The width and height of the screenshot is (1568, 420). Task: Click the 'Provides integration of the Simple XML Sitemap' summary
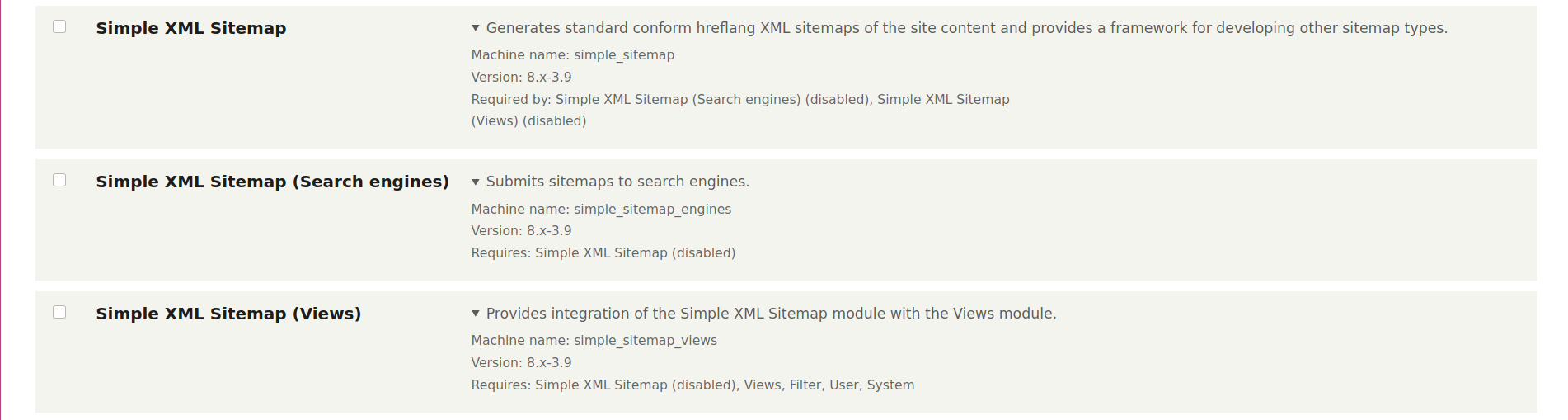(771, 314)
